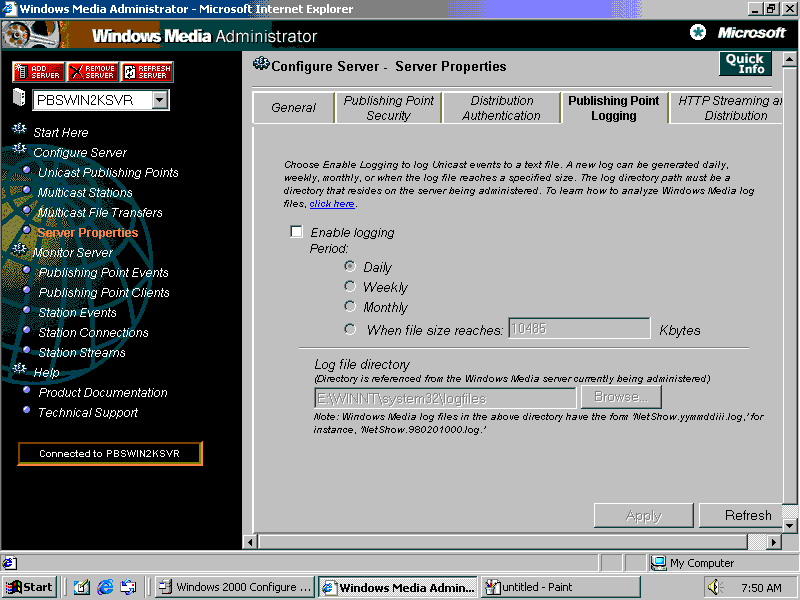Image resolution: width=800 pixels, height=600 pixels.
Task: Click the bullet beside Publishing Point Clients
Action: [x=27, y=290]
